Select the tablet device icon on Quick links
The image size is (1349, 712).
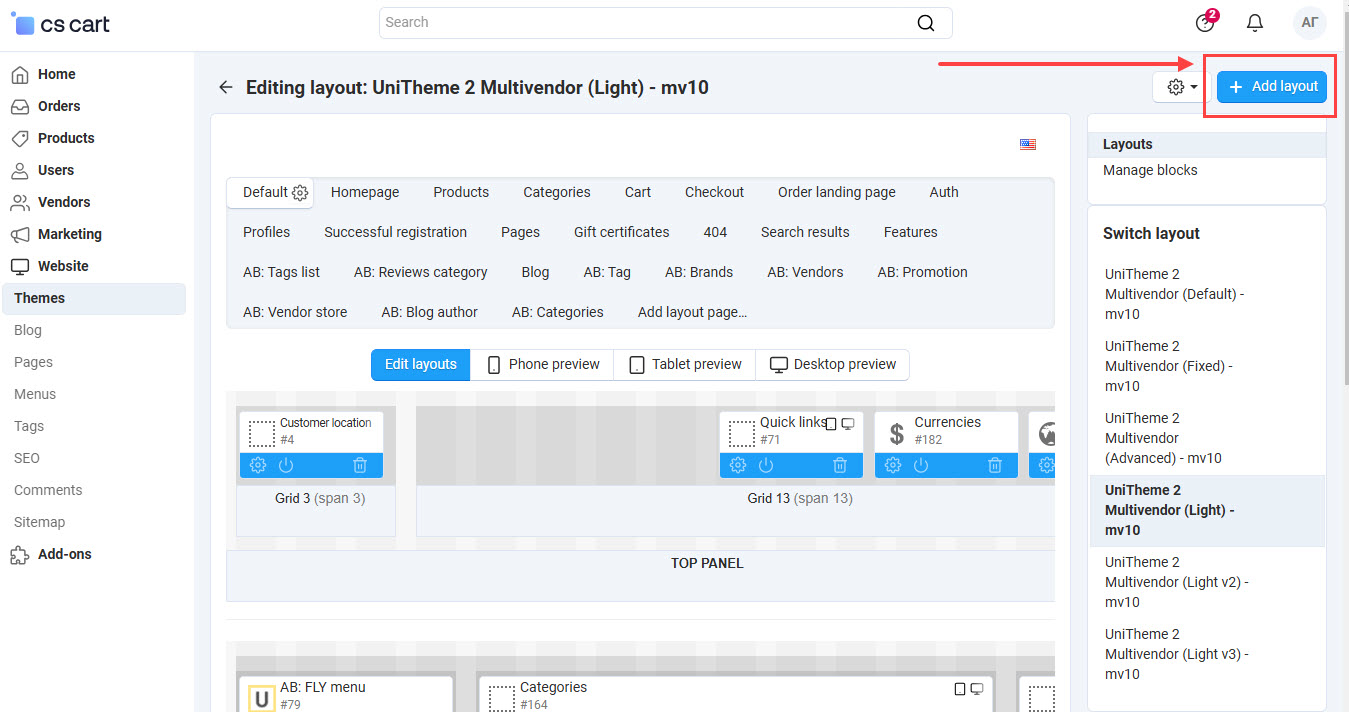click(x=831, y=424)
